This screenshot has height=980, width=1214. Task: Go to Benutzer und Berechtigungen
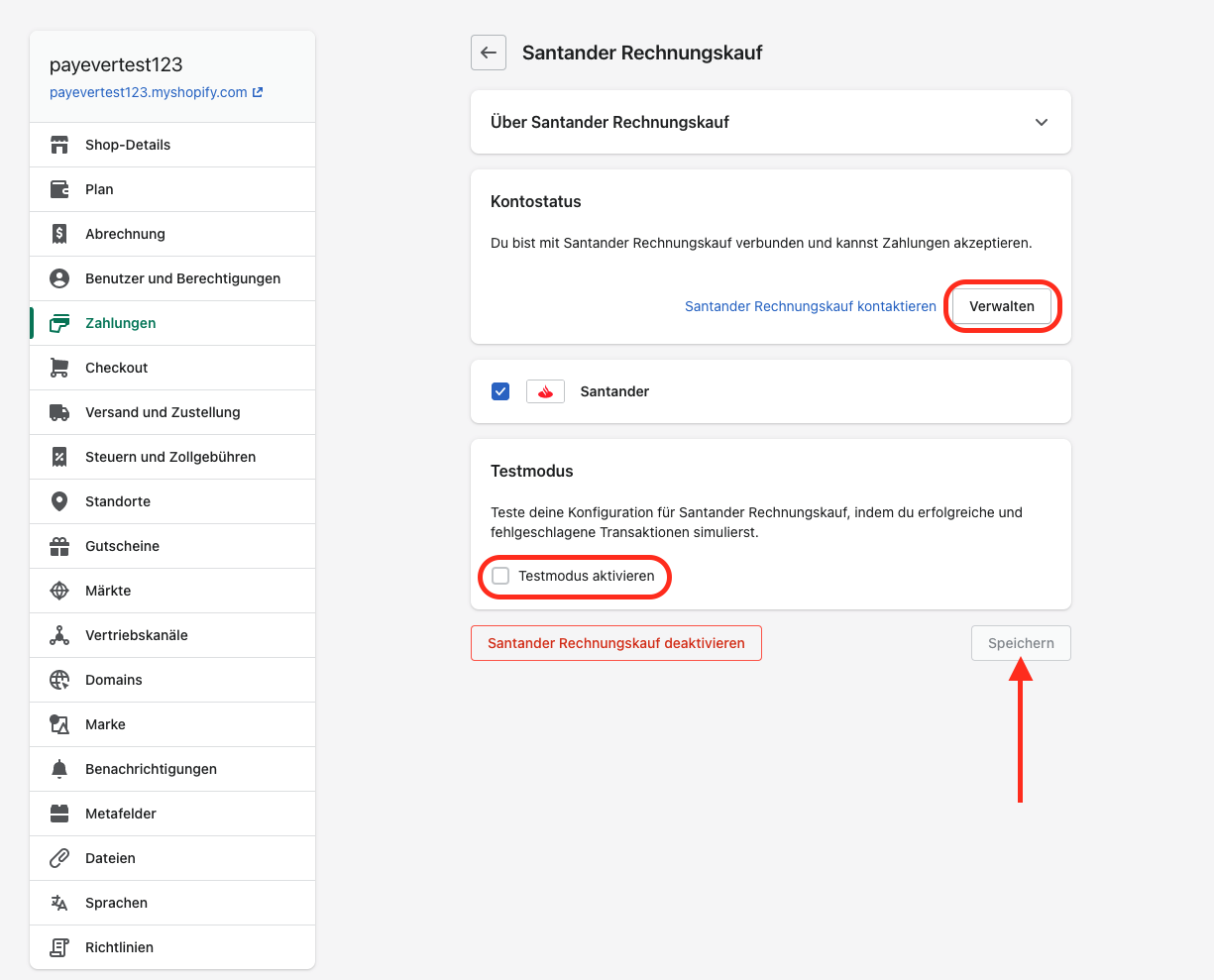(x=172, y=278)
